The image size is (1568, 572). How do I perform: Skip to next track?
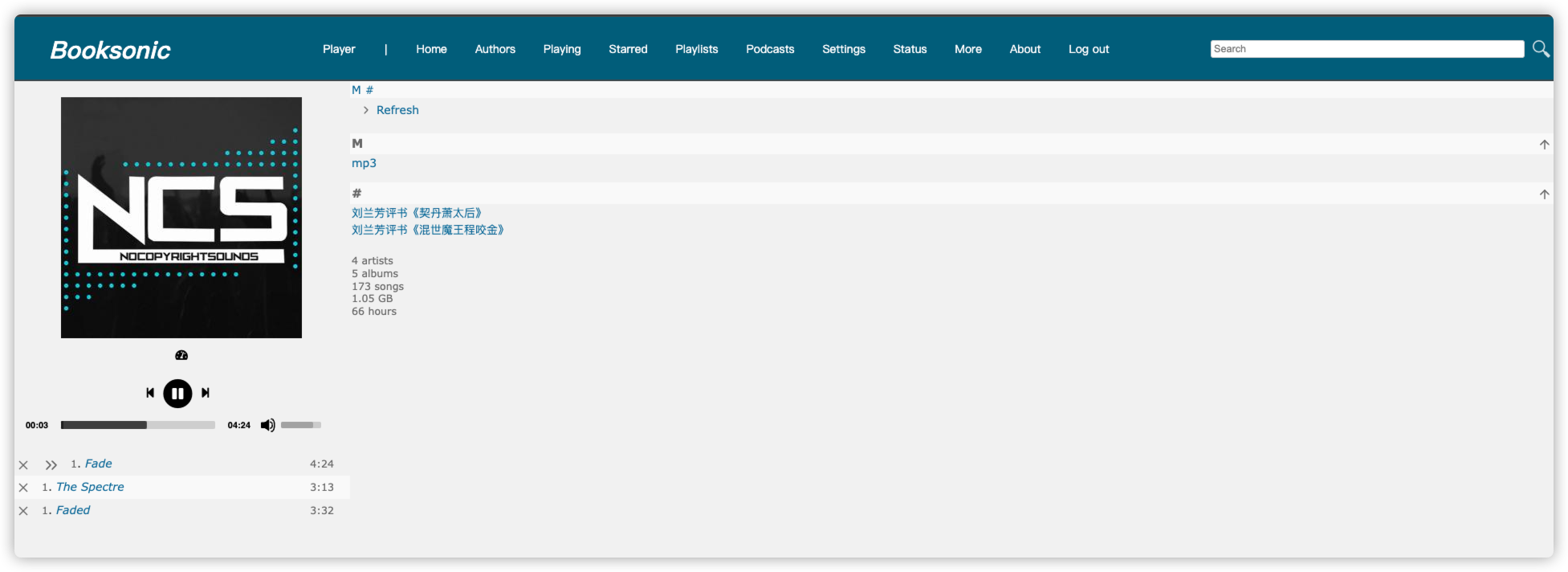click(x=206, y=393)
